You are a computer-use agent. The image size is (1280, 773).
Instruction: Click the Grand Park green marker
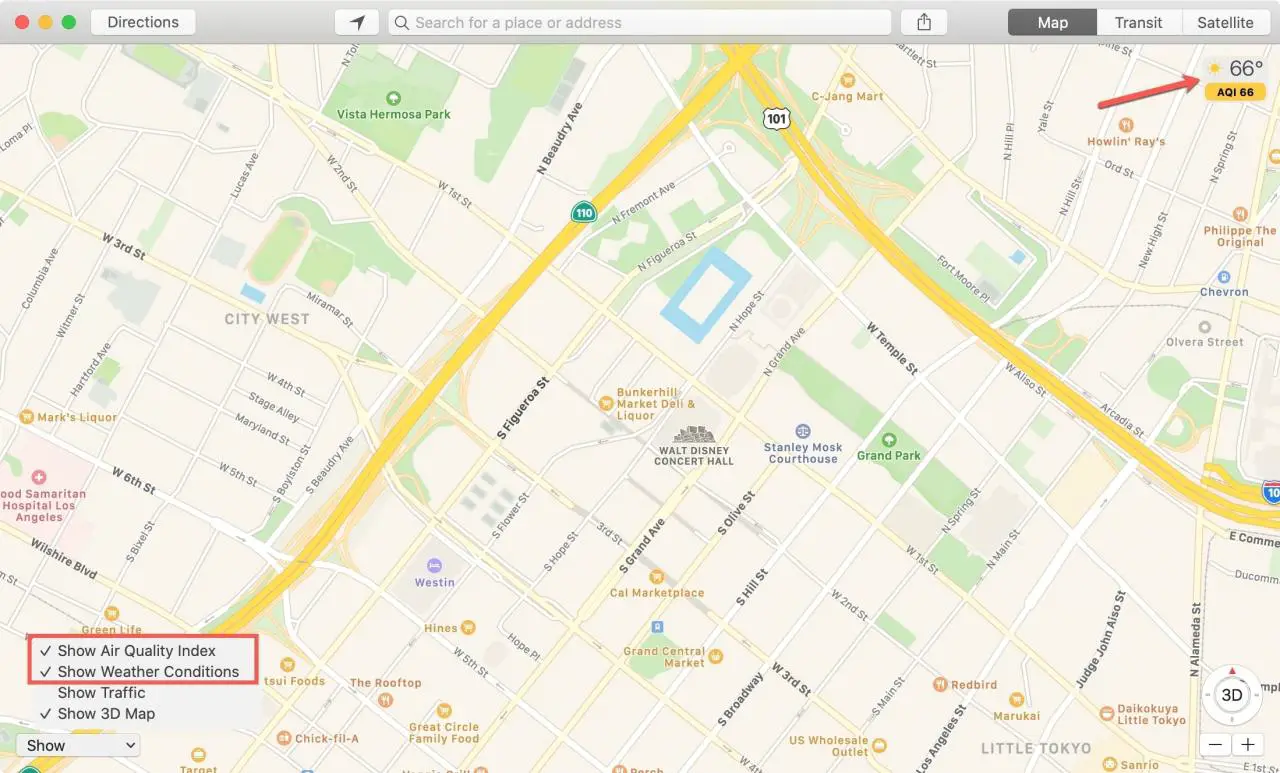888,439
